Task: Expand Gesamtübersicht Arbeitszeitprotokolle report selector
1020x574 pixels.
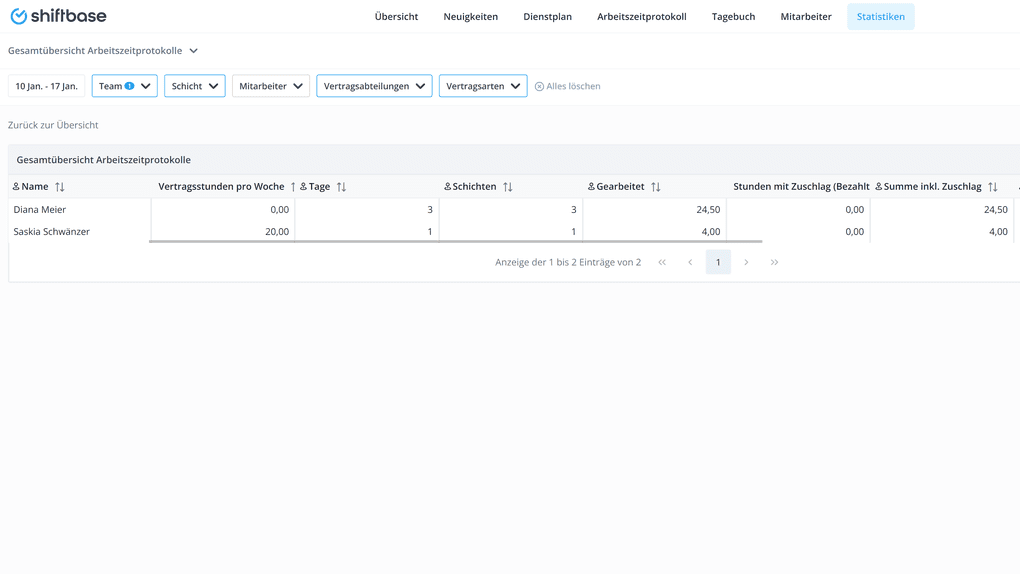Action: click(x=103, y=51)
